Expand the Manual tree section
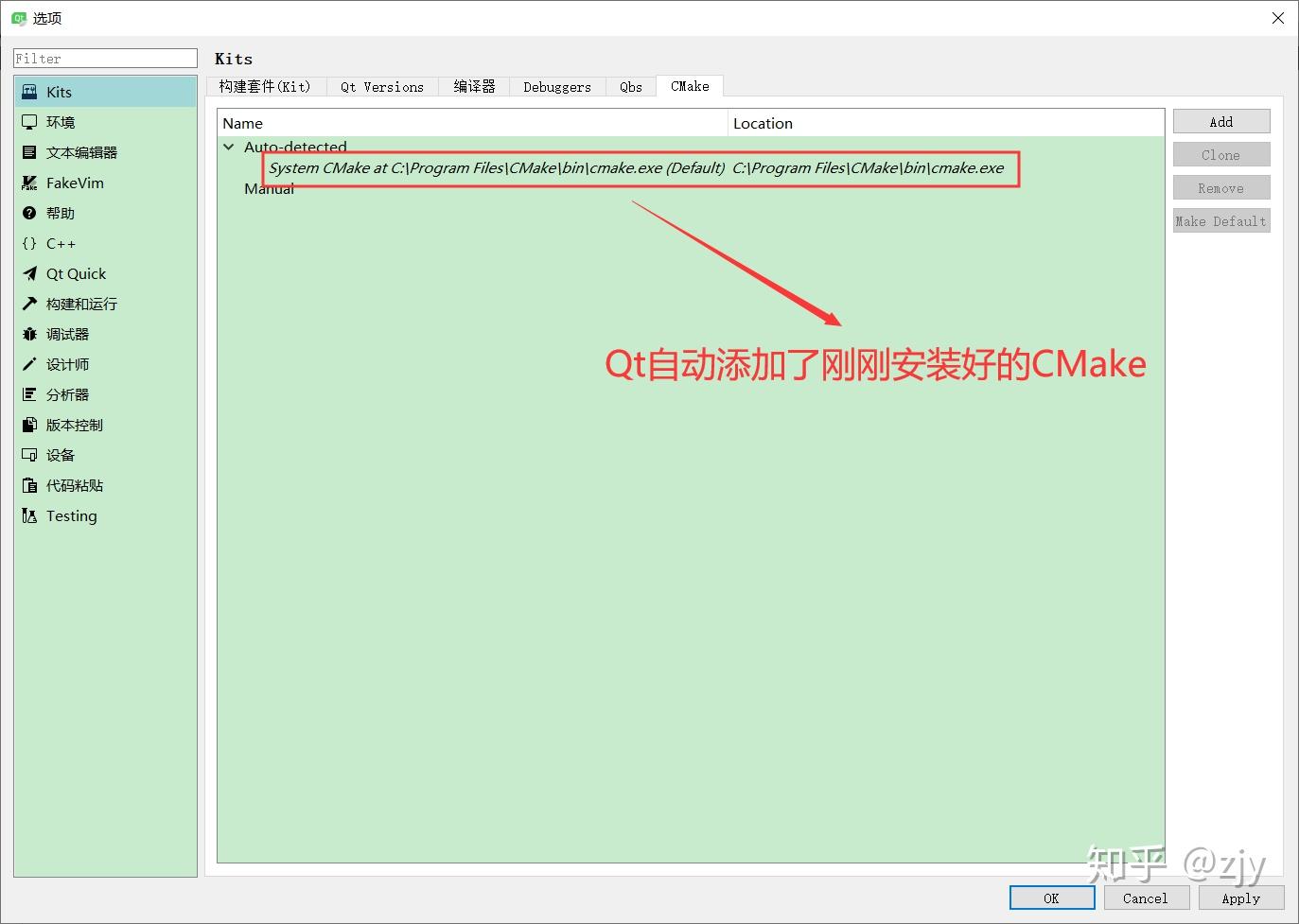Image resolution: width=1299 pixels, height=924 pixels. click(269, 188)
